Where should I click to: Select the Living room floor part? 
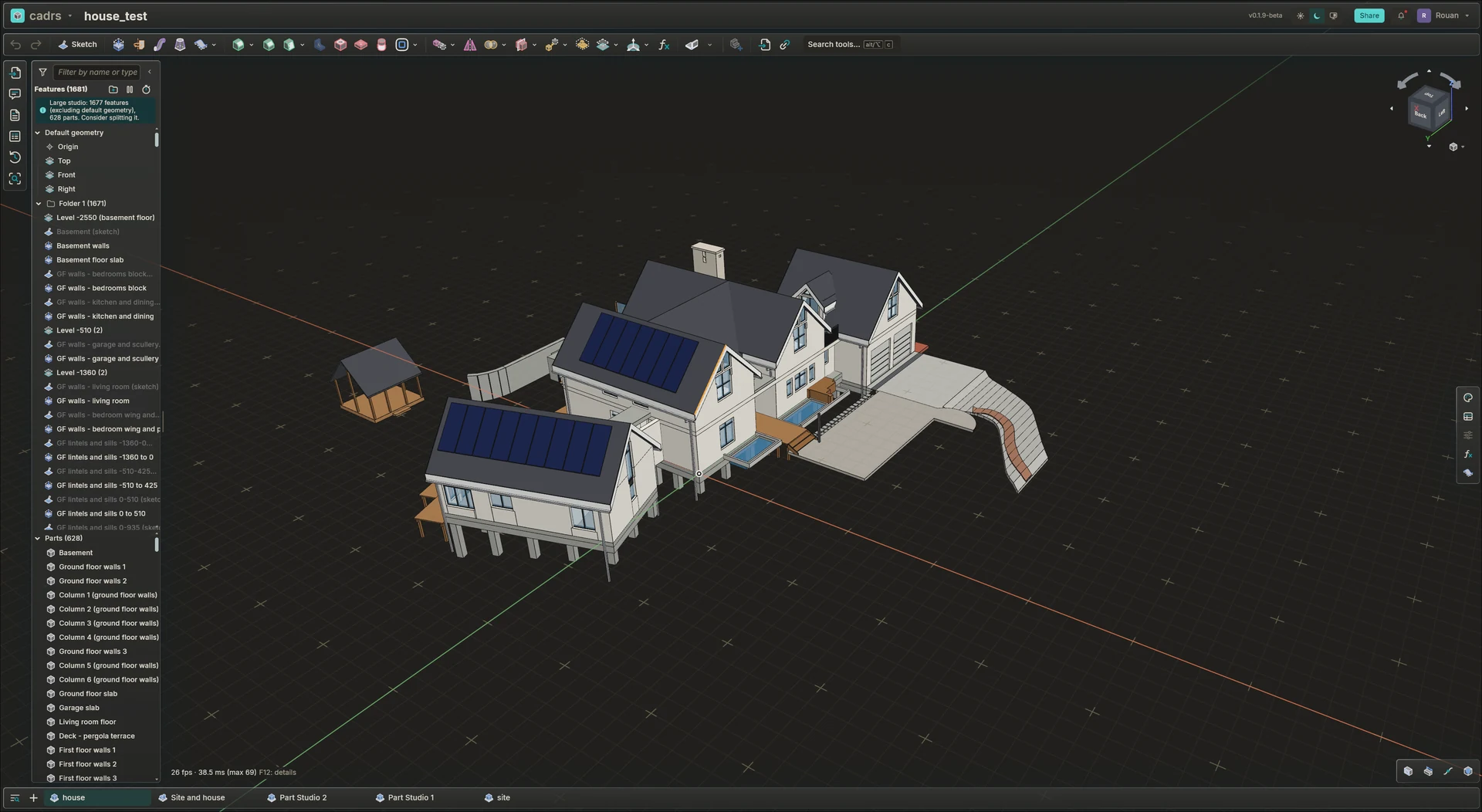click(87, 722)
